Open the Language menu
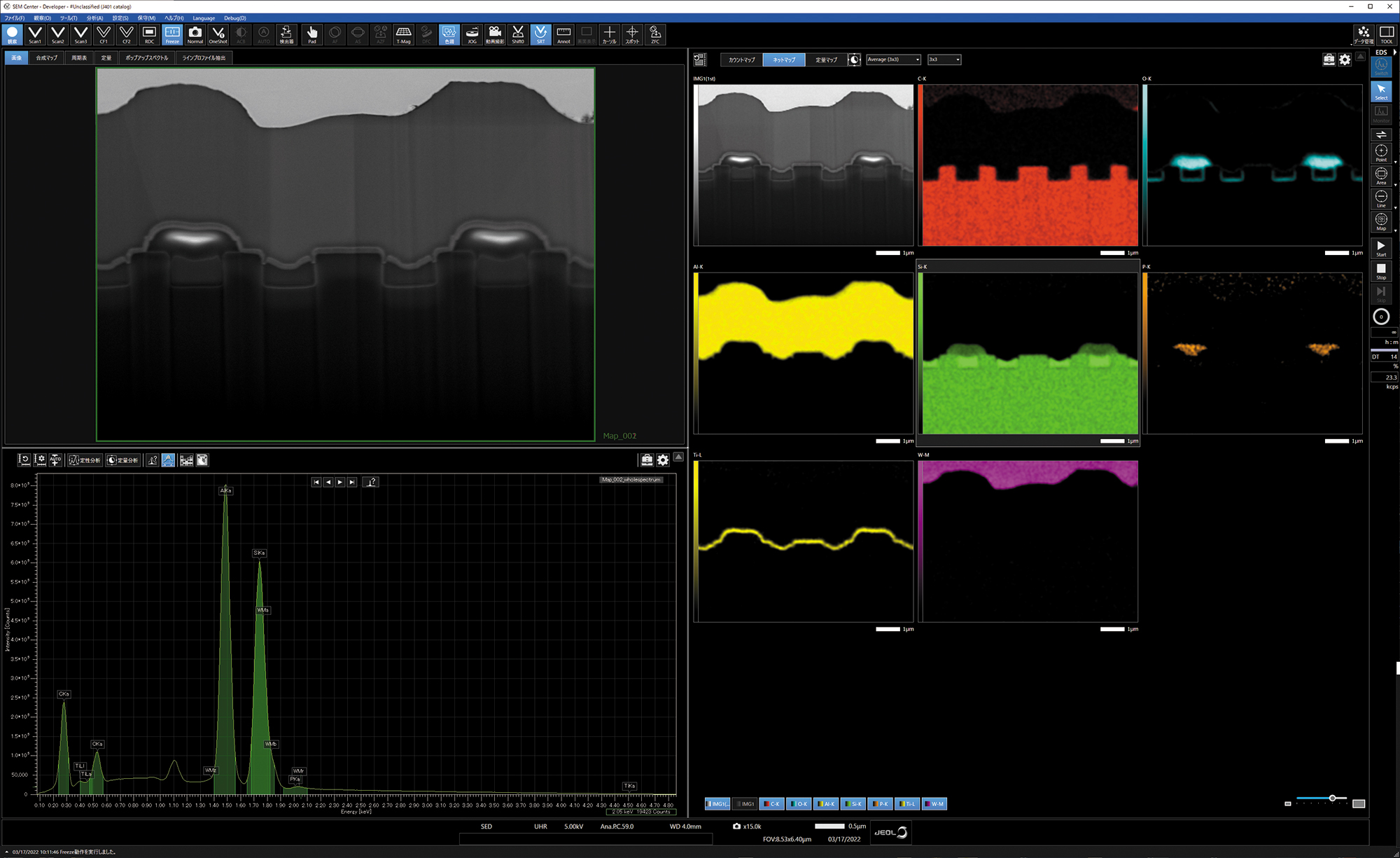The image size is (1400, 858). tap(204, 18)
